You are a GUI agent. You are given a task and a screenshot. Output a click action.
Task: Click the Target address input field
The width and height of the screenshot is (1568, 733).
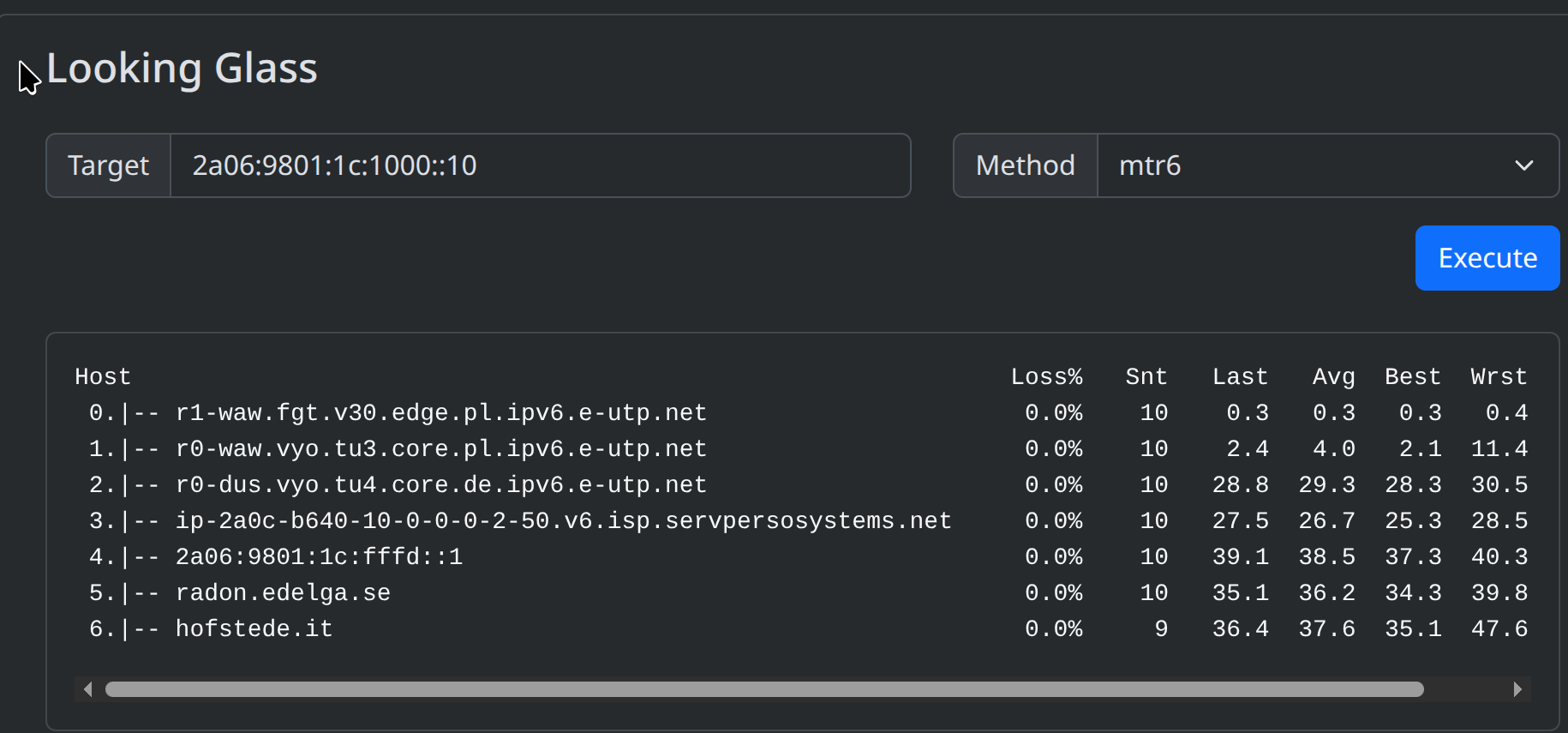540,165
